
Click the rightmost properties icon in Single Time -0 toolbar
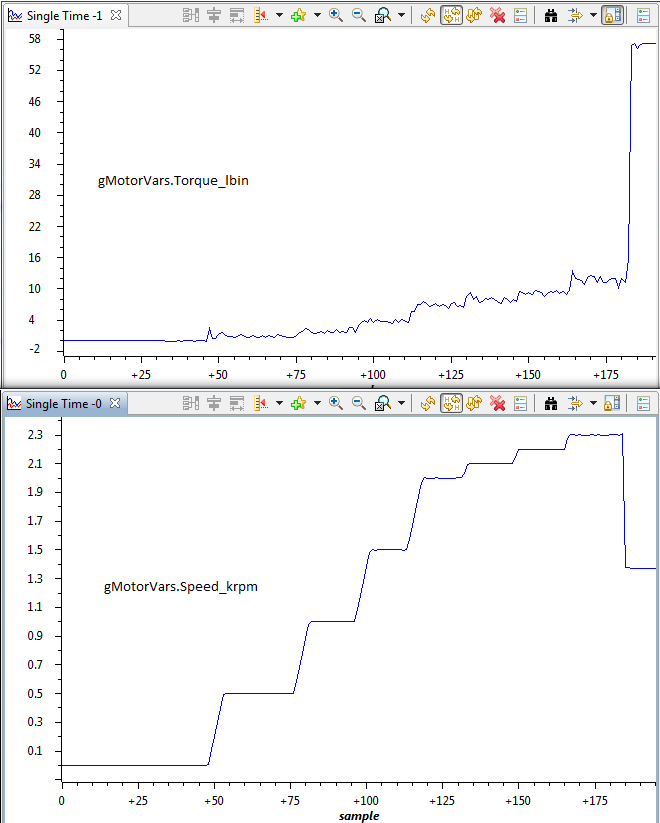point(643,403)
